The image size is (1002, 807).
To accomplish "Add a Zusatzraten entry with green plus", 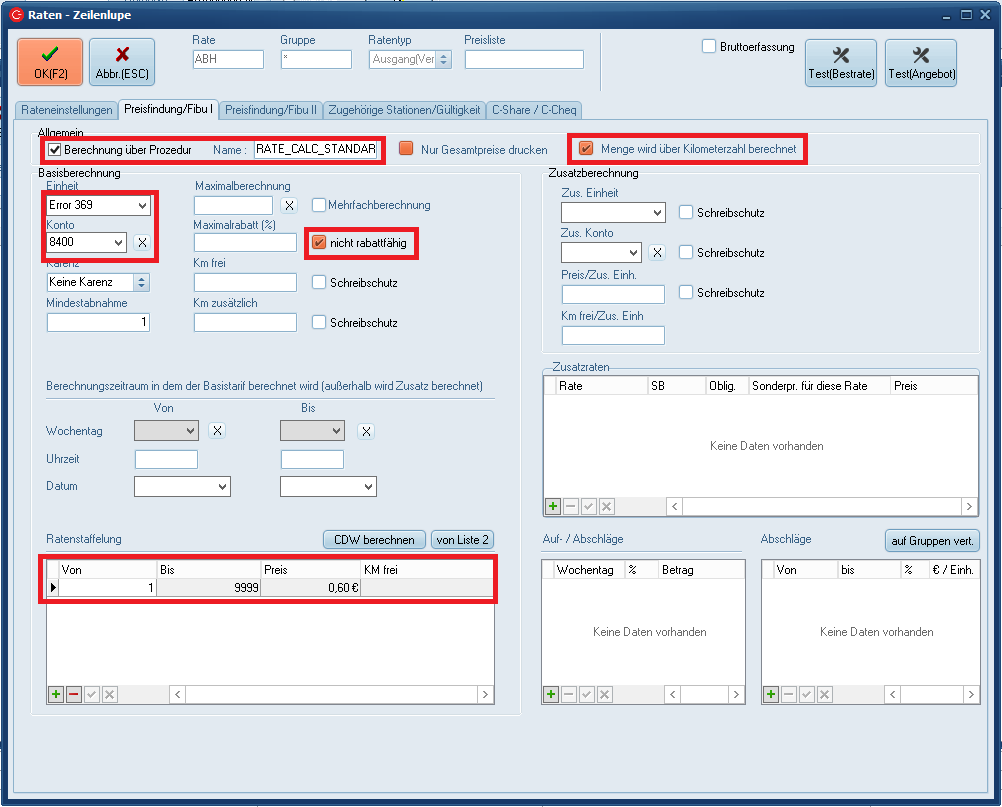I will point(552,507).
